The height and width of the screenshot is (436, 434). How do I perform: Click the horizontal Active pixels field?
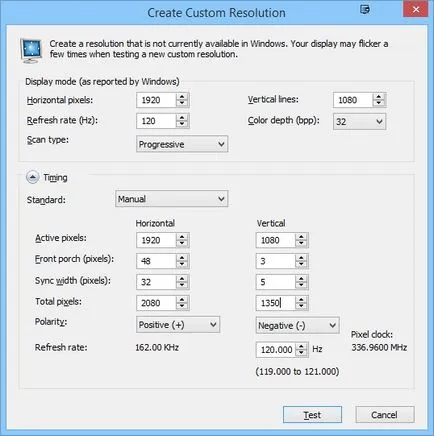(x=156, y=240)
